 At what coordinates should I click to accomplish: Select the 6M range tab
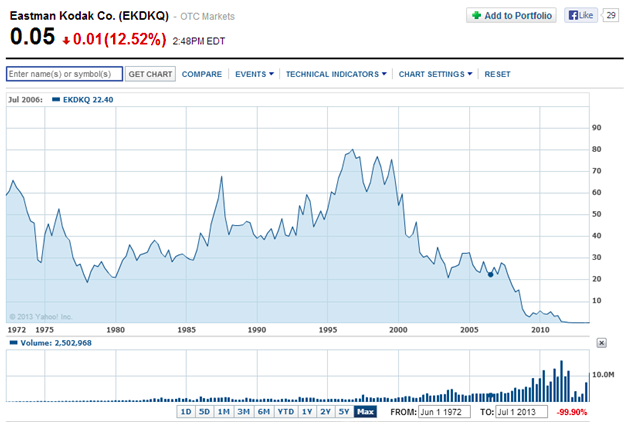coord(264,412)
